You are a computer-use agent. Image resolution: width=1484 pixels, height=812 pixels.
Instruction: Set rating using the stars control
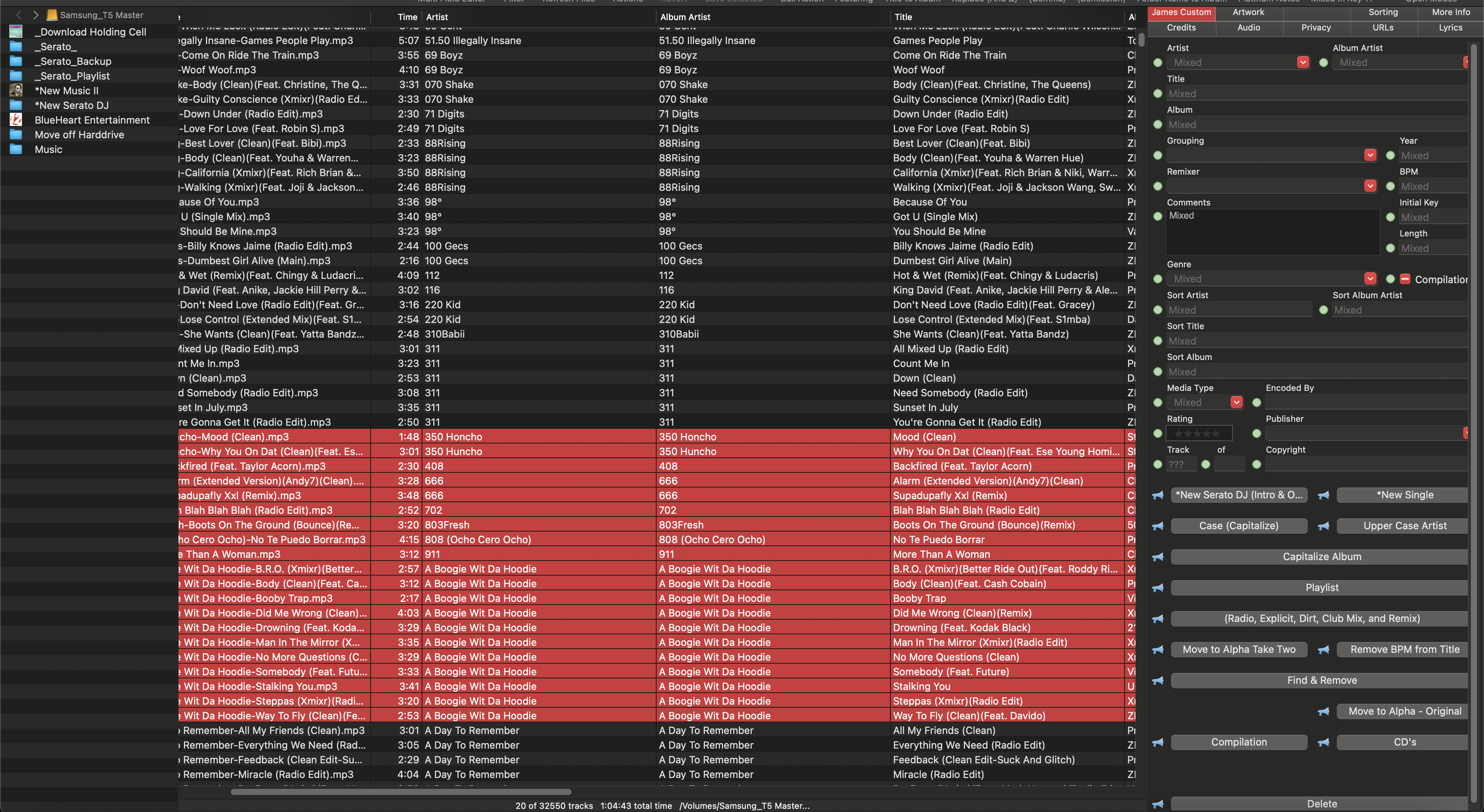(1198, 434)
